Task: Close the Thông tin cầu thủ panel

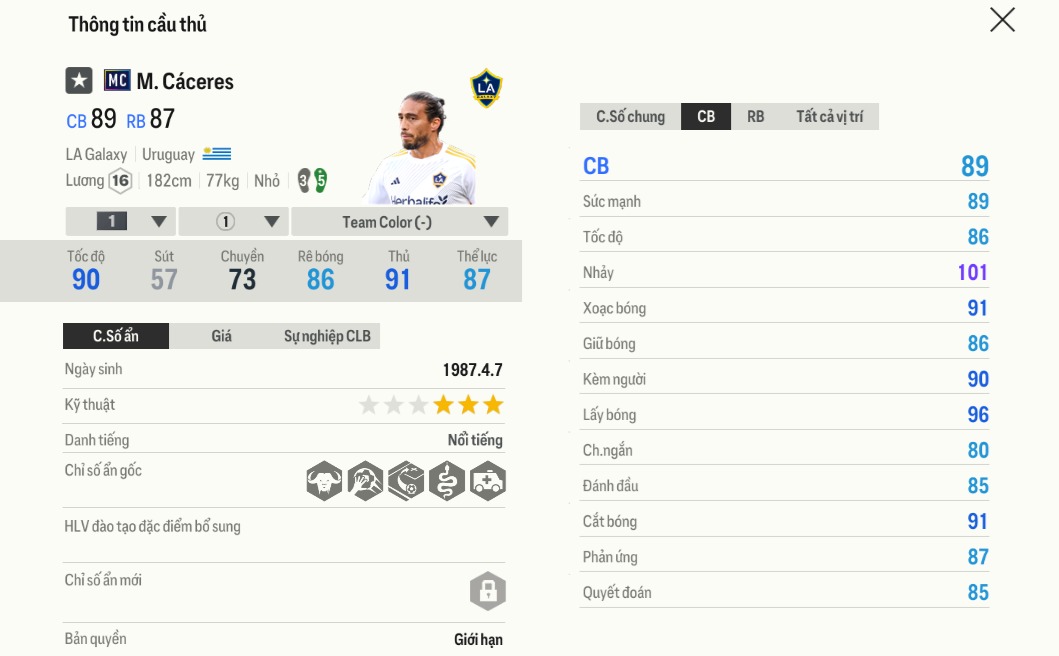Action: (1002, 20)
